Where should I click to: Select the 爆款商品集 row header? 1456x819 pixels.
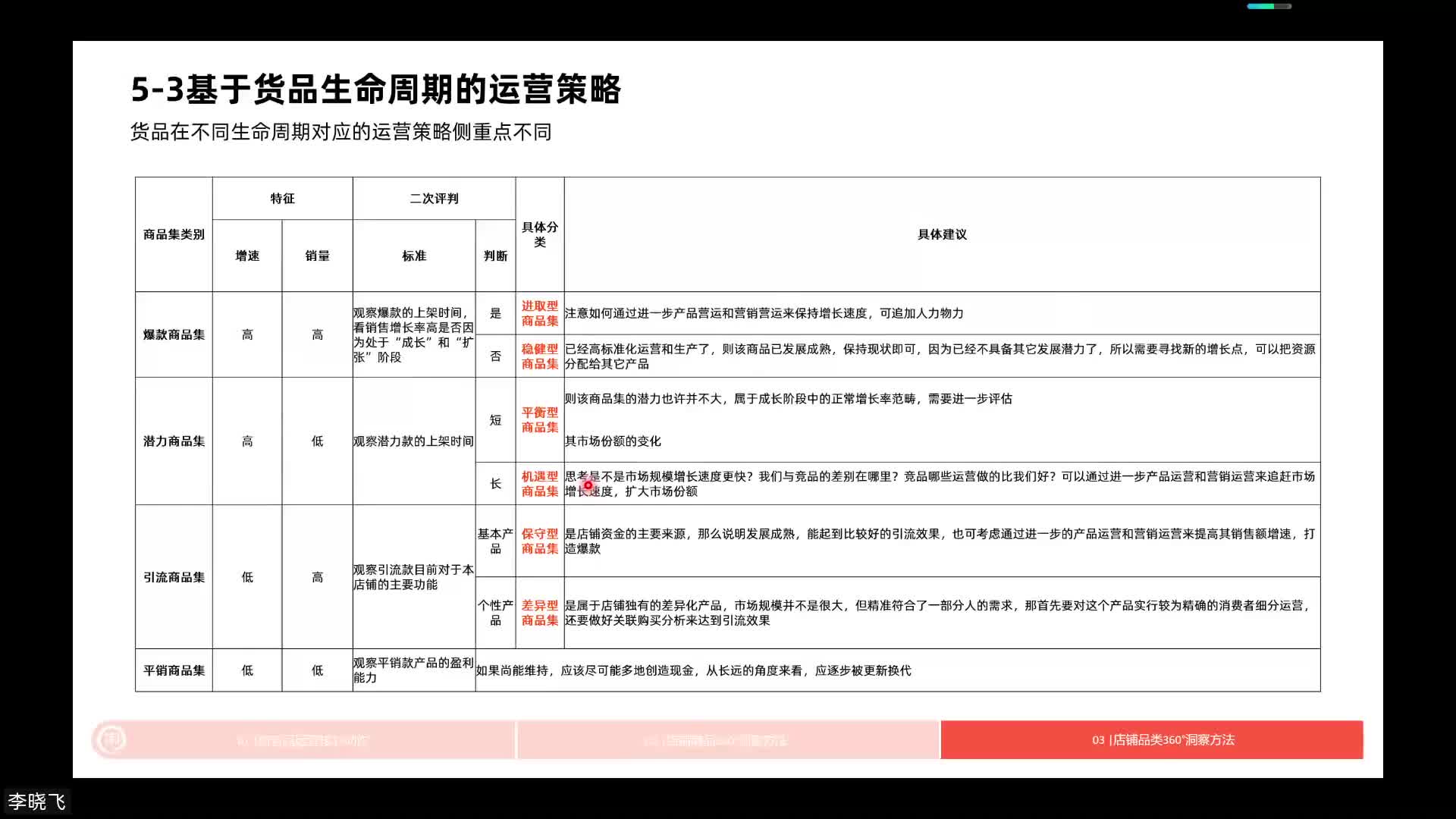pos(173,334)
